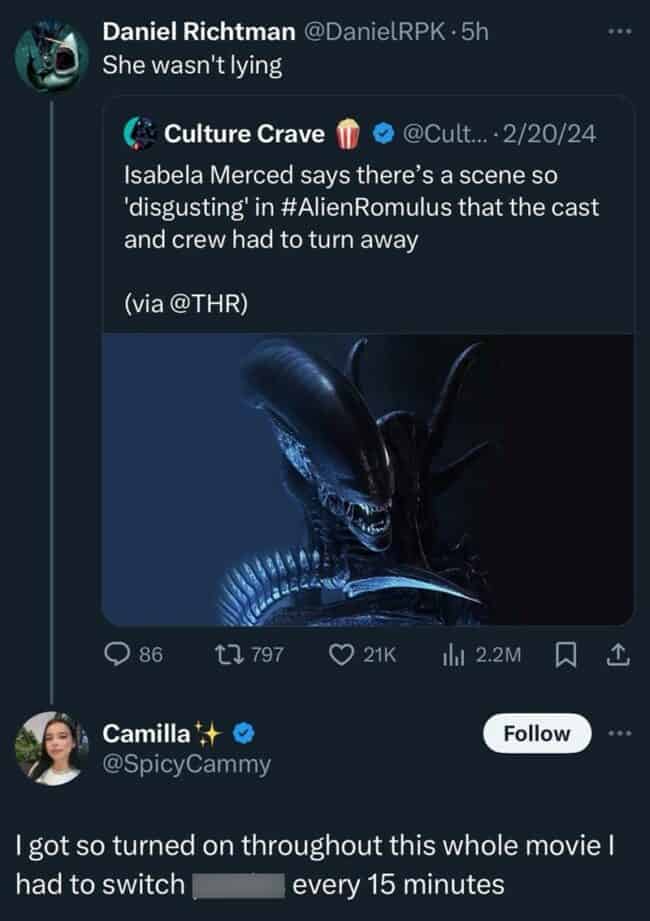Click the reply icon on Culture Crave's tweet
Screen dimensions: 650x921
pyautogui.click(x=117, y=655)
